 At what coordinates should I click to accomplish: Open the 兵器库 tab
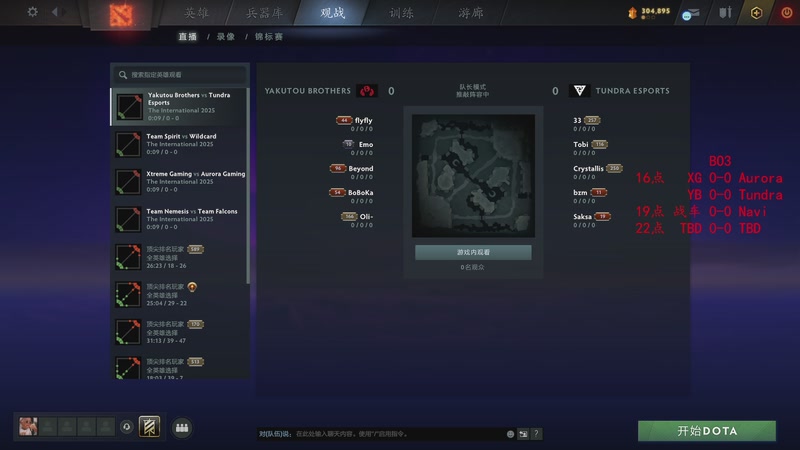point(264,13)
